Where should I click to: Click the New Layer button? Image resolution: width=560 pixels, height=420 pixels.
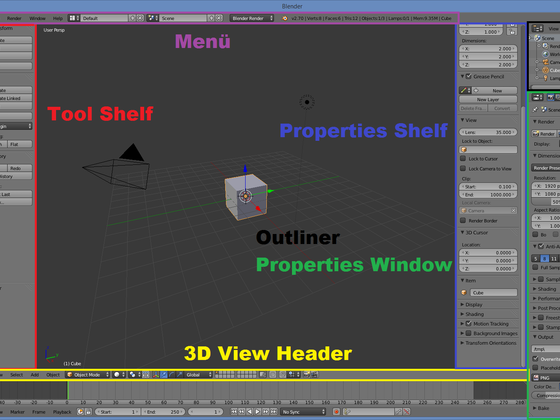[x=488, y=99]
